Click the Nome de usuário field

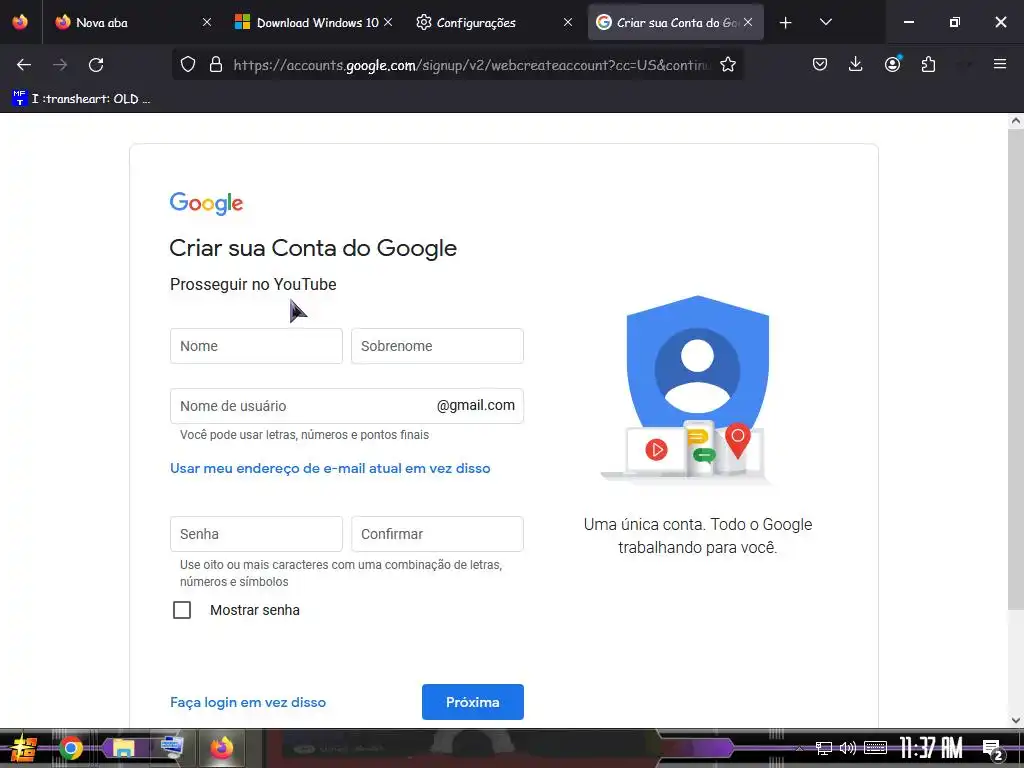coord(347,406)
